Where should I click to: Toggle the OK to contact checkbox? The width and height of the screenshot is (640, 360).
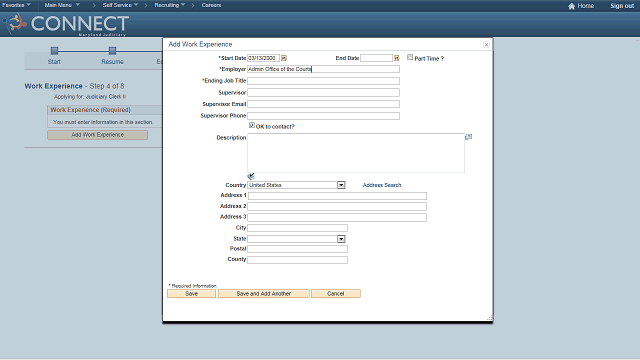[x=252, y=126]
